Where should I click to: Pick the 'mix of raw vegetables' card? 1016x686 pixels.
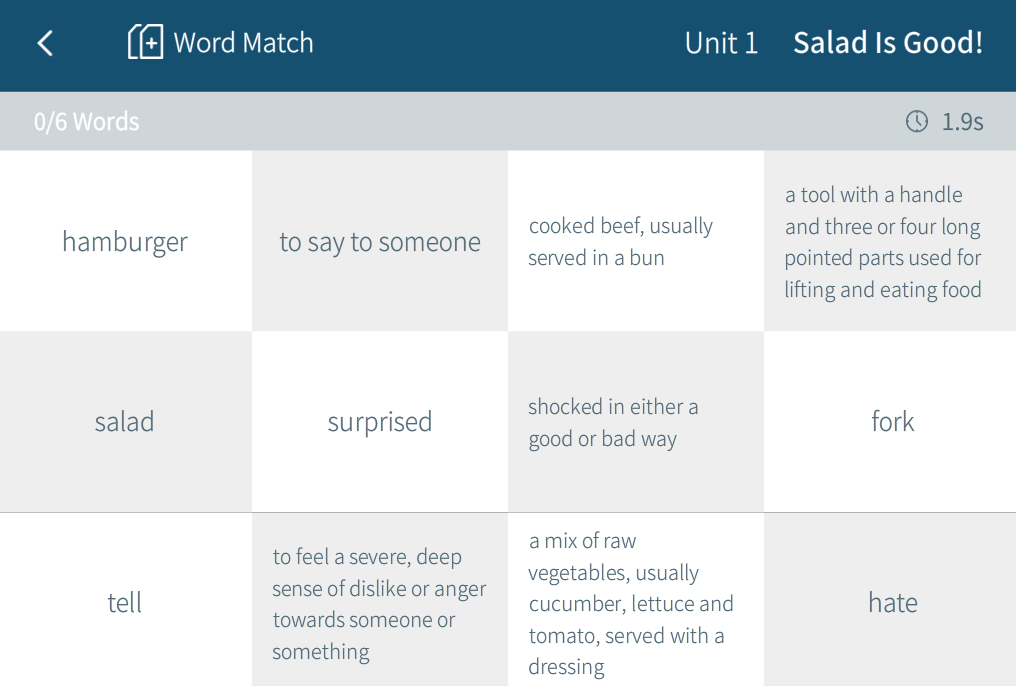635,602
